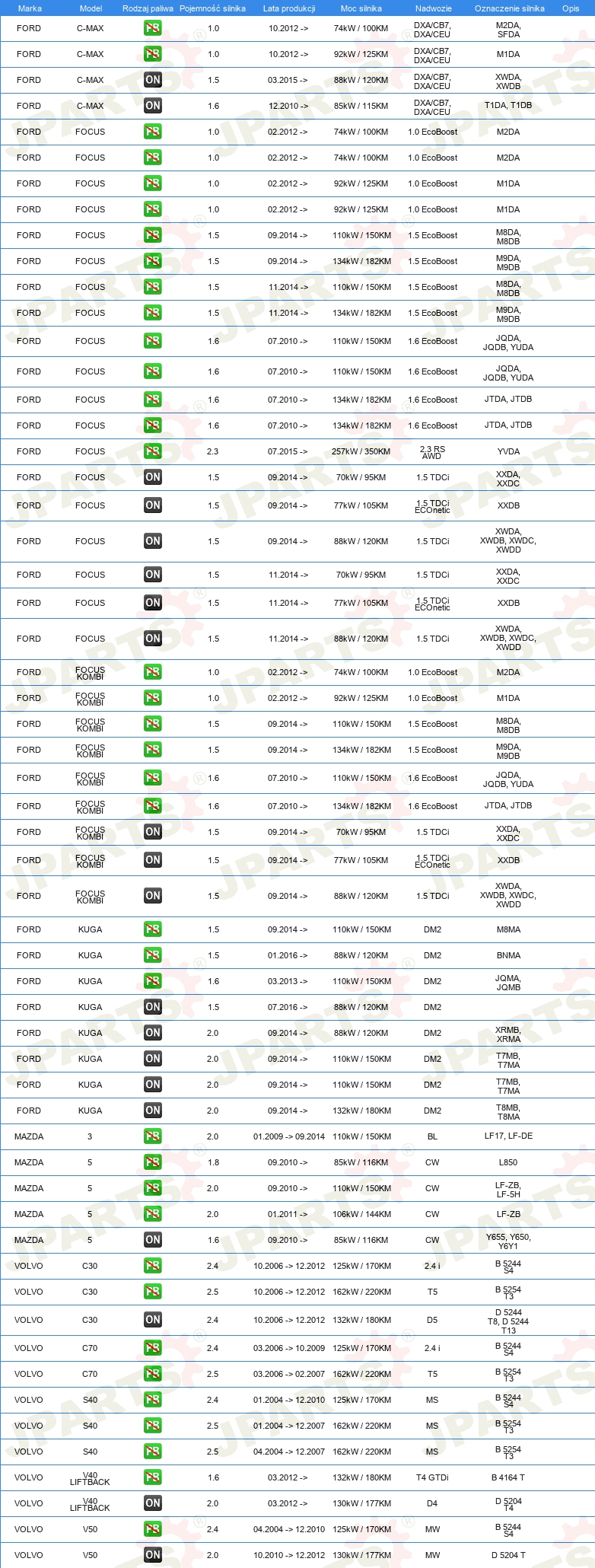Click petrol icon in MAZDA 5 106kW / 144KM row
The image size is (595, 1568).
point(153,1214)
